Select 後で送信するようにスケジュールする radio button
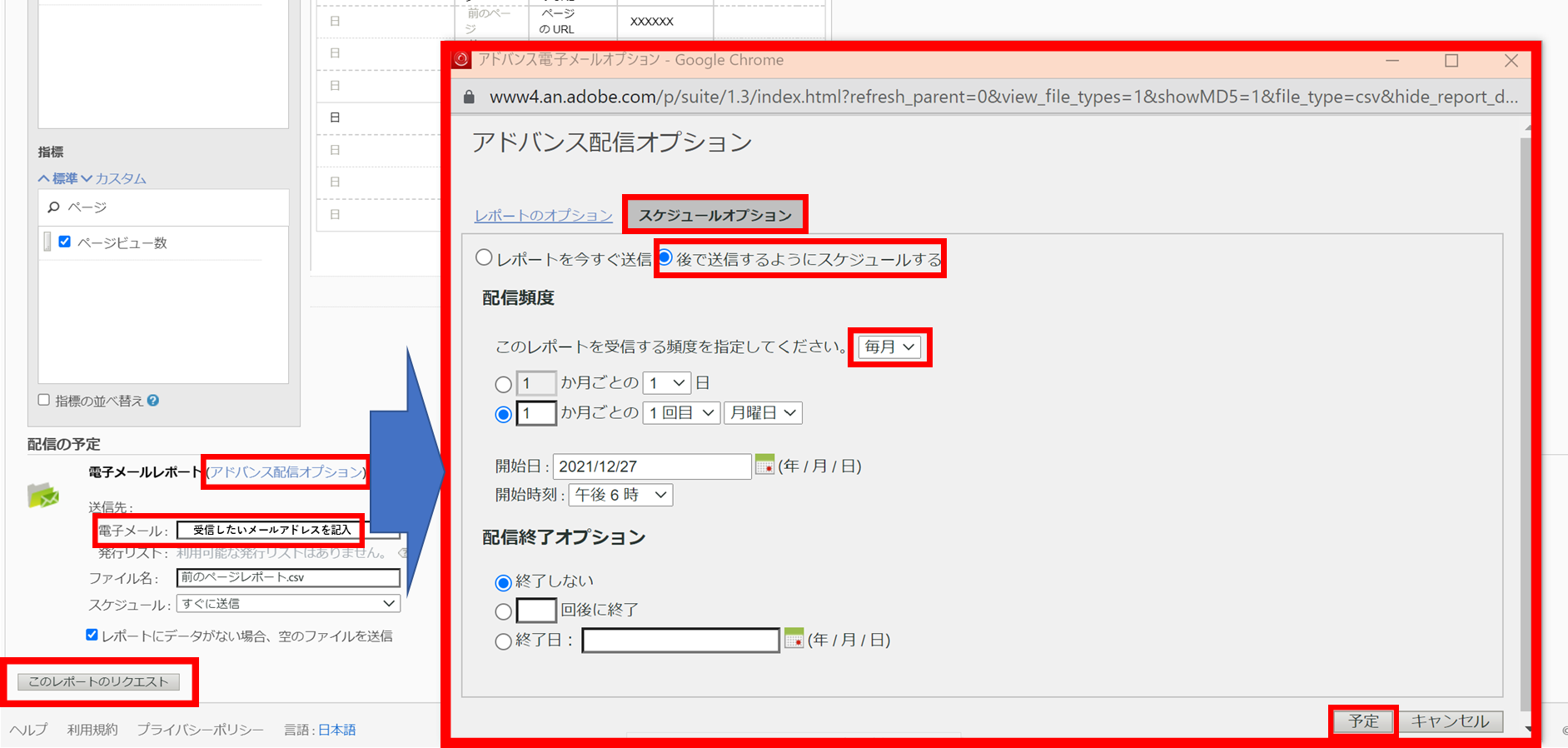1568x748 pixels. 665,257
